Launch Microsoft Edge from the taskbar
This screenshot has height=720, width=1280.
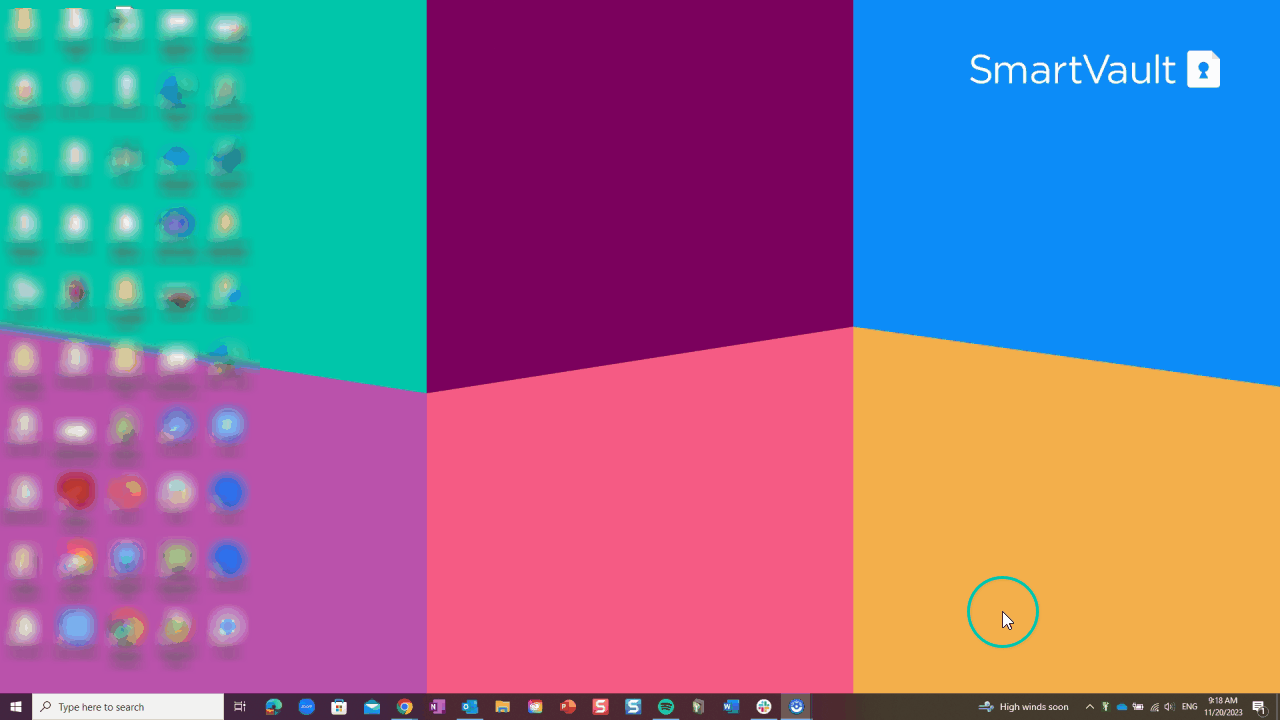coord(273,707)
